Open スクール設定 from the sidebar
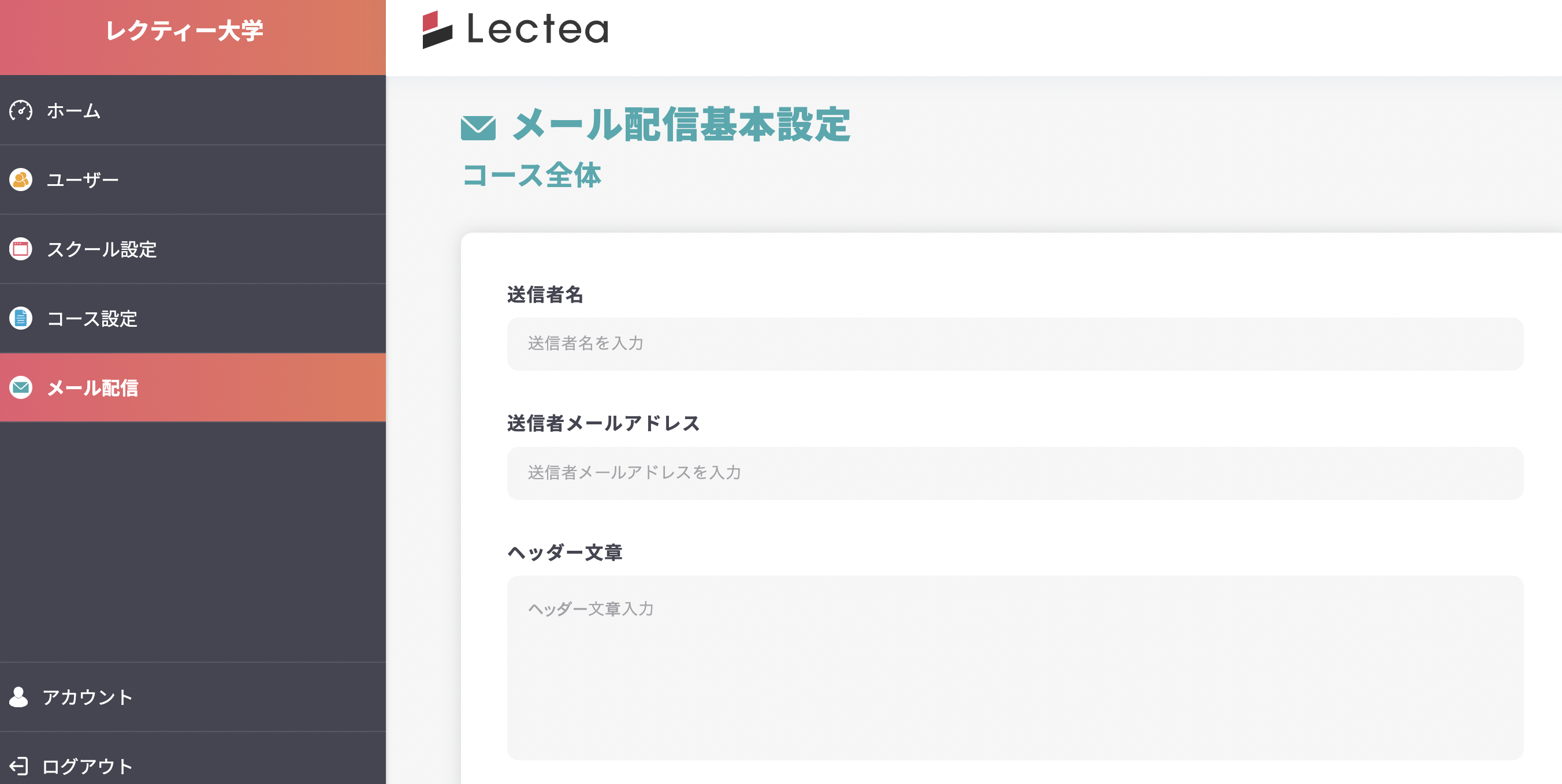 tap(102, 249)
